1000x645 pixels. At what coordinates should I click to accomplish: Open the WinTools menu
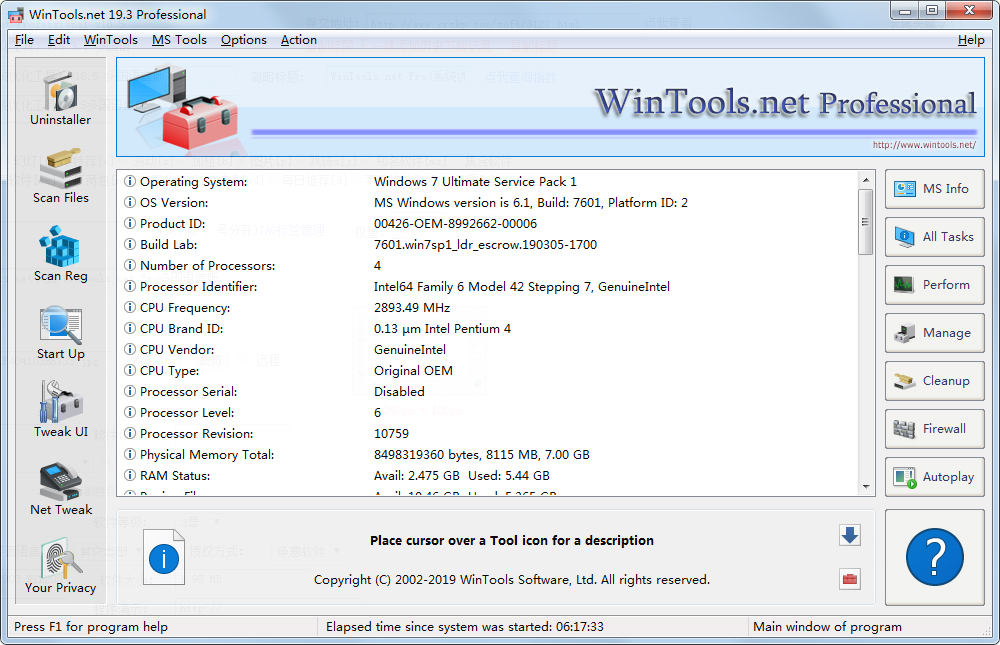pos(110,40)
